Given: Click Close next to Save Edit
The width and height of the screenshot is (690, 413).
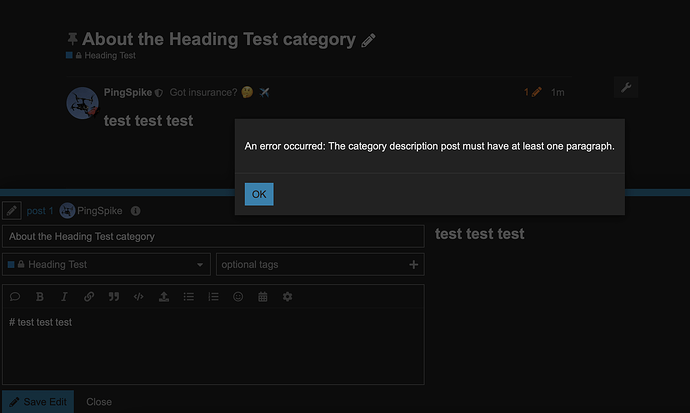Looking at the screenshot, I should 99,402.
